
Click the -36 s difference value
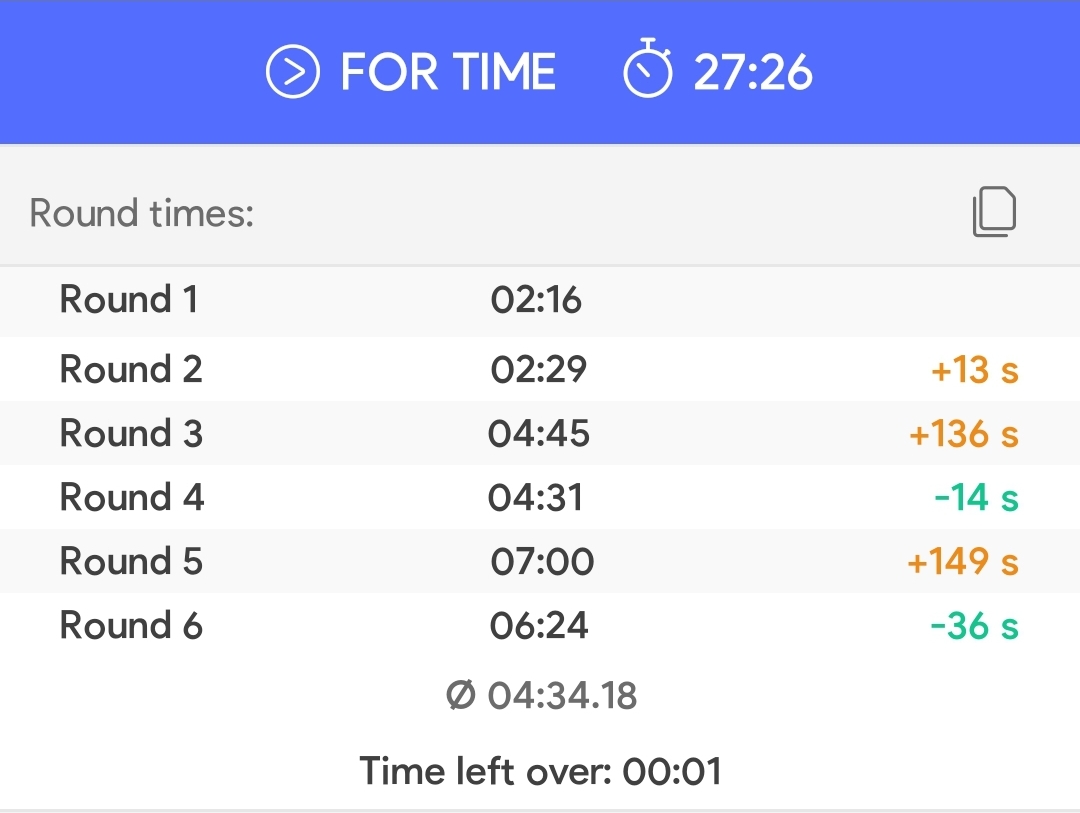click(x=975, y=626)
